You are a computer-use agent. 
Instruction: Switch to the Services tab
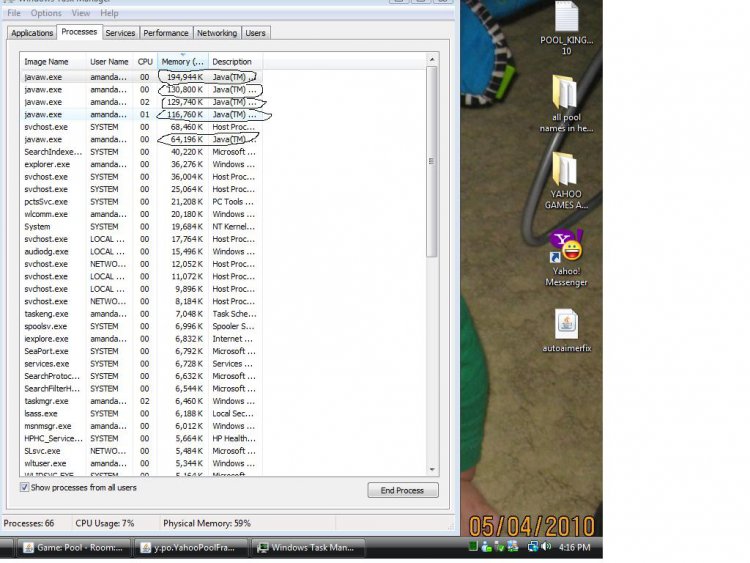(120, 33)
